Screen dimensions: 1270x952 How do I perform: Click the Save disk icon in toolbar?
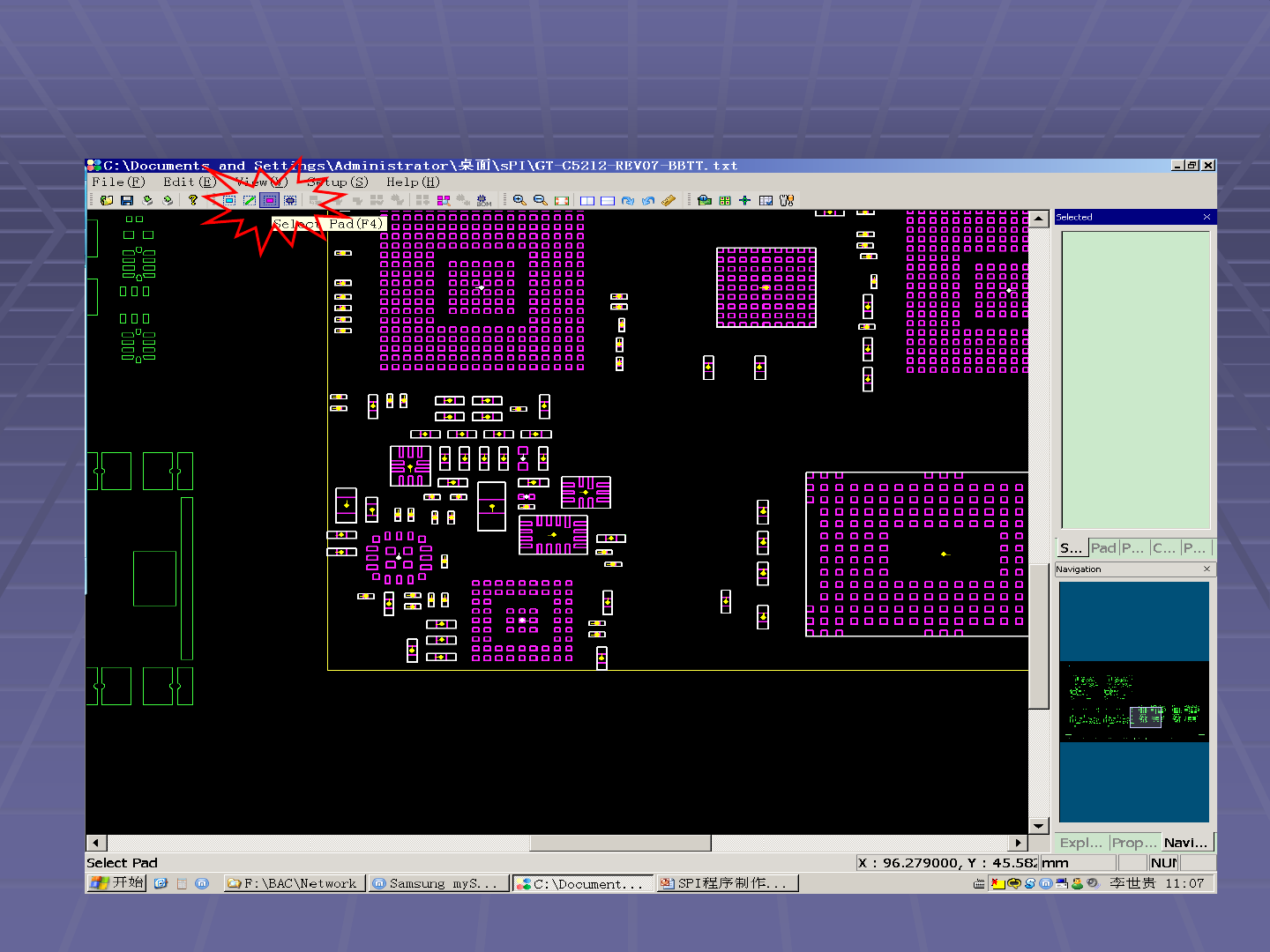point(127,201)
